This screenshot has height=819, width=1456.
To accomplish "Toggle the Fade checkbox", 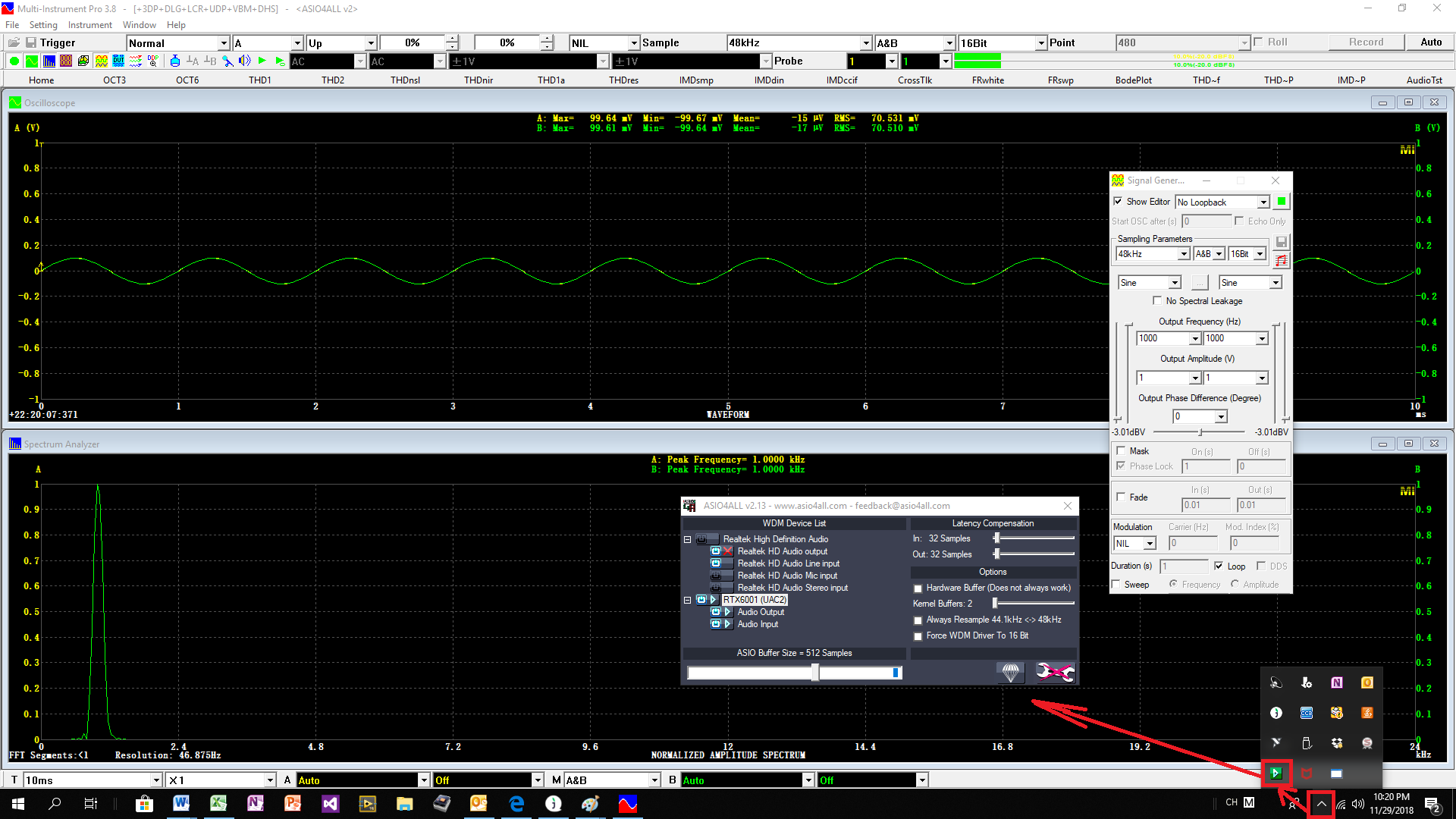I will click(1121, 497).
